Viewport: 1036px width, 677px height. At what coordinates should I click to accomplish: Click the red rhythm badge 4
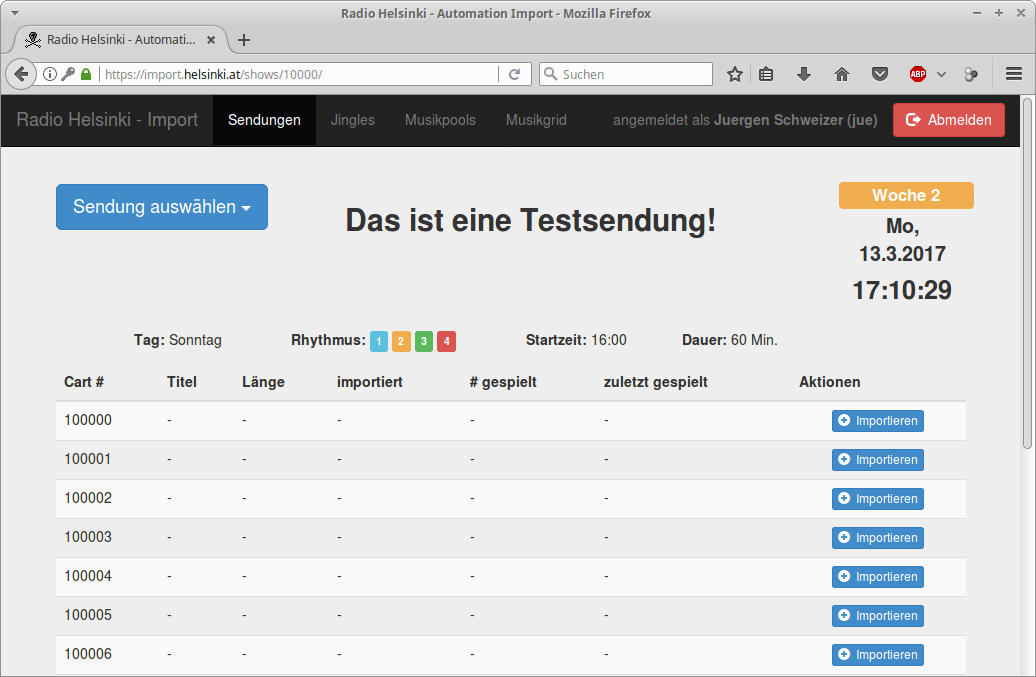pos(446,341)
